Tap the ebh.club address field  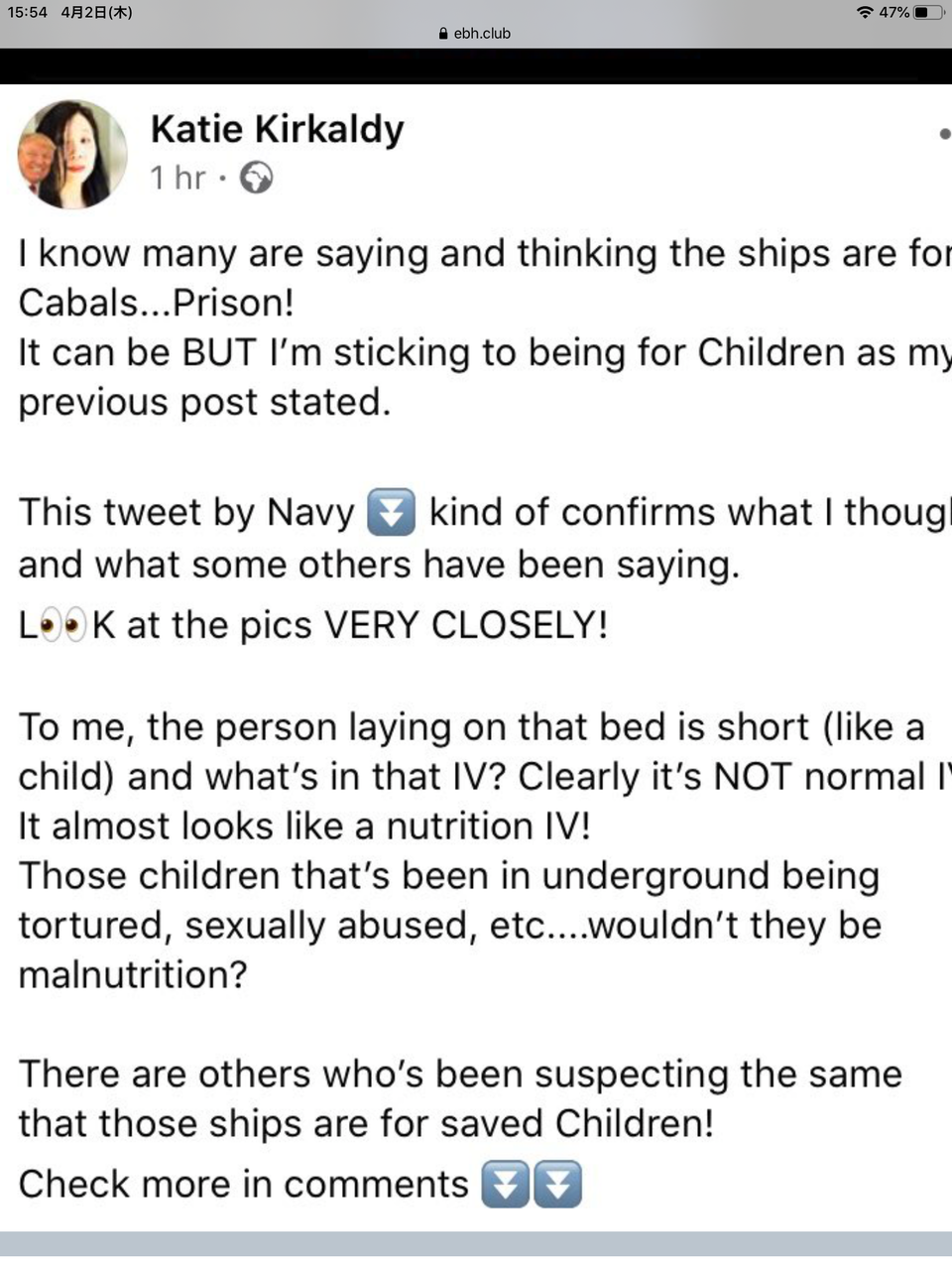tap(475, 33)
